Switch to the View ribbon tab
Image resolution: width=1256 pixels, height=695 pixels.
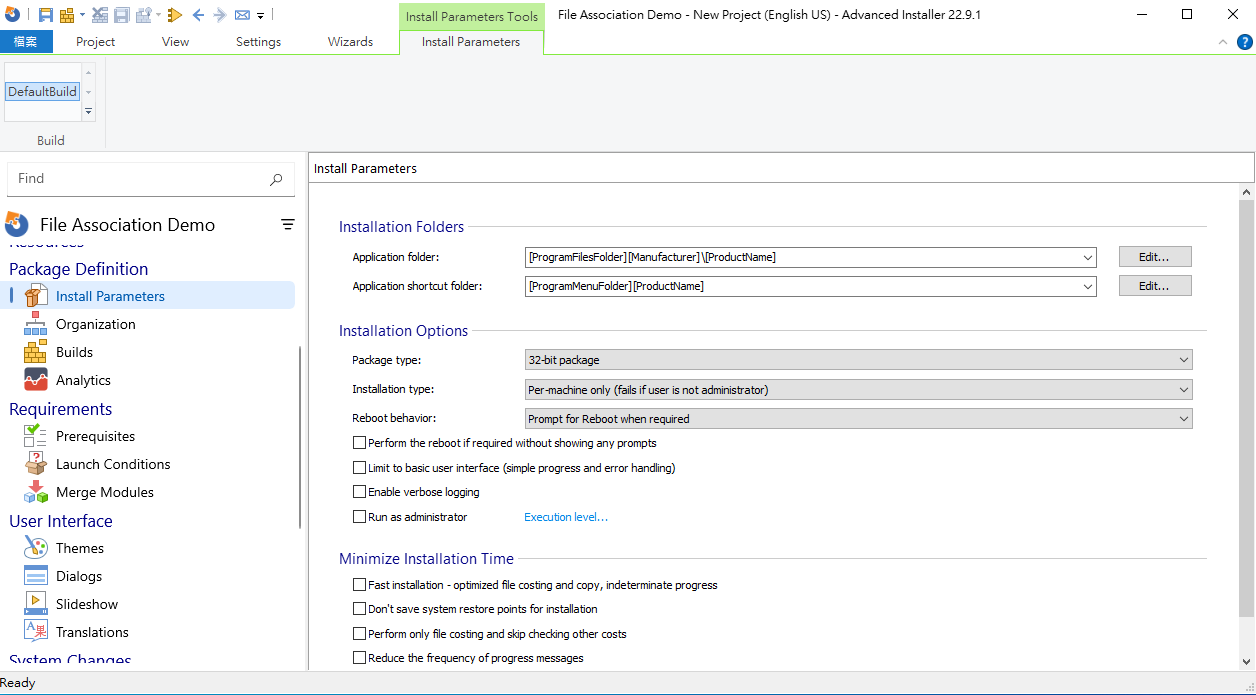coord(176,42)
